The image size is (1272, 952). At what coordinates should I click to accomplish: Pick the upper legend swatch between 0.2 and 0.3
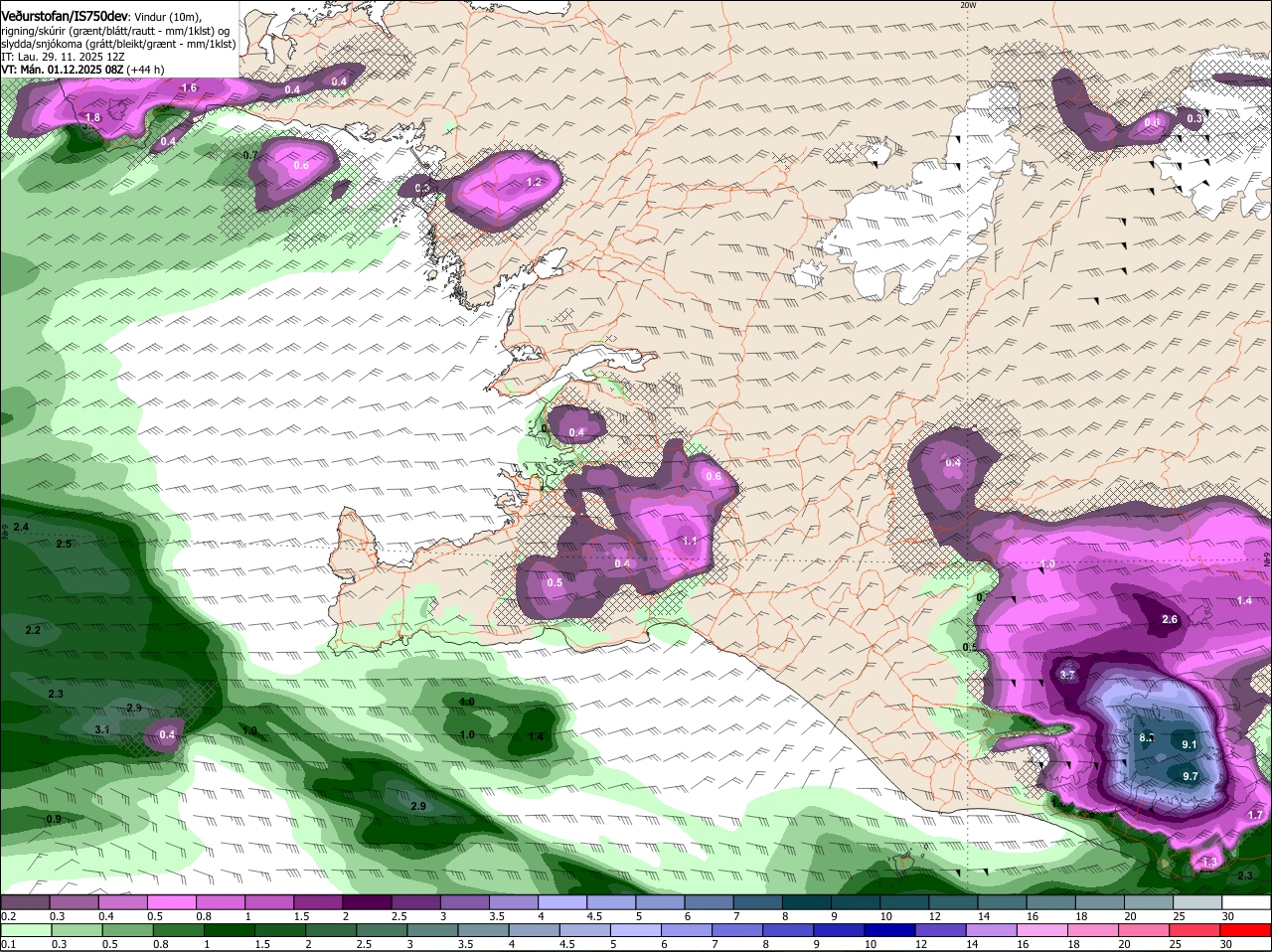[x=25, y=902]
